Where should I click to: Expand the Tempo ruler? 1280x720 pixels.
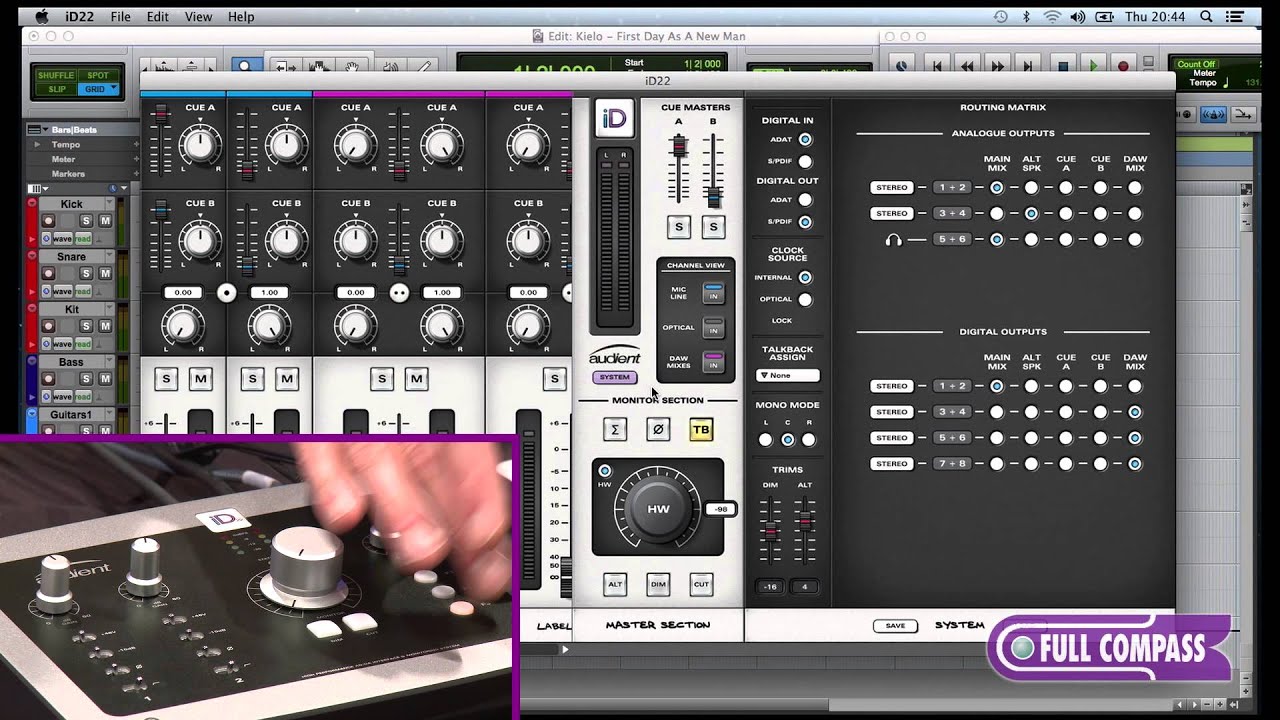click(x=39, y=144)
